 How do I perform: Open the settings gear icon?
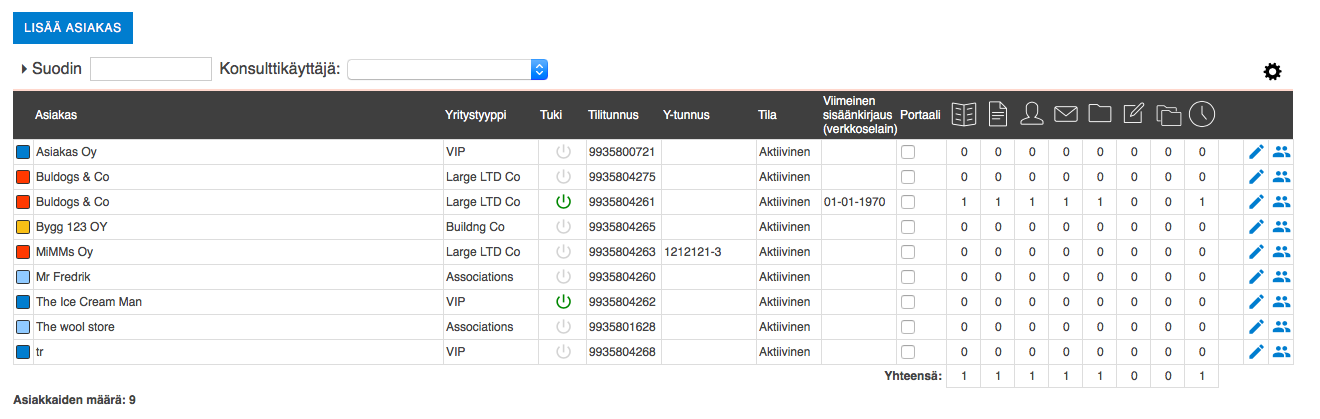(x=1272, y=71)
